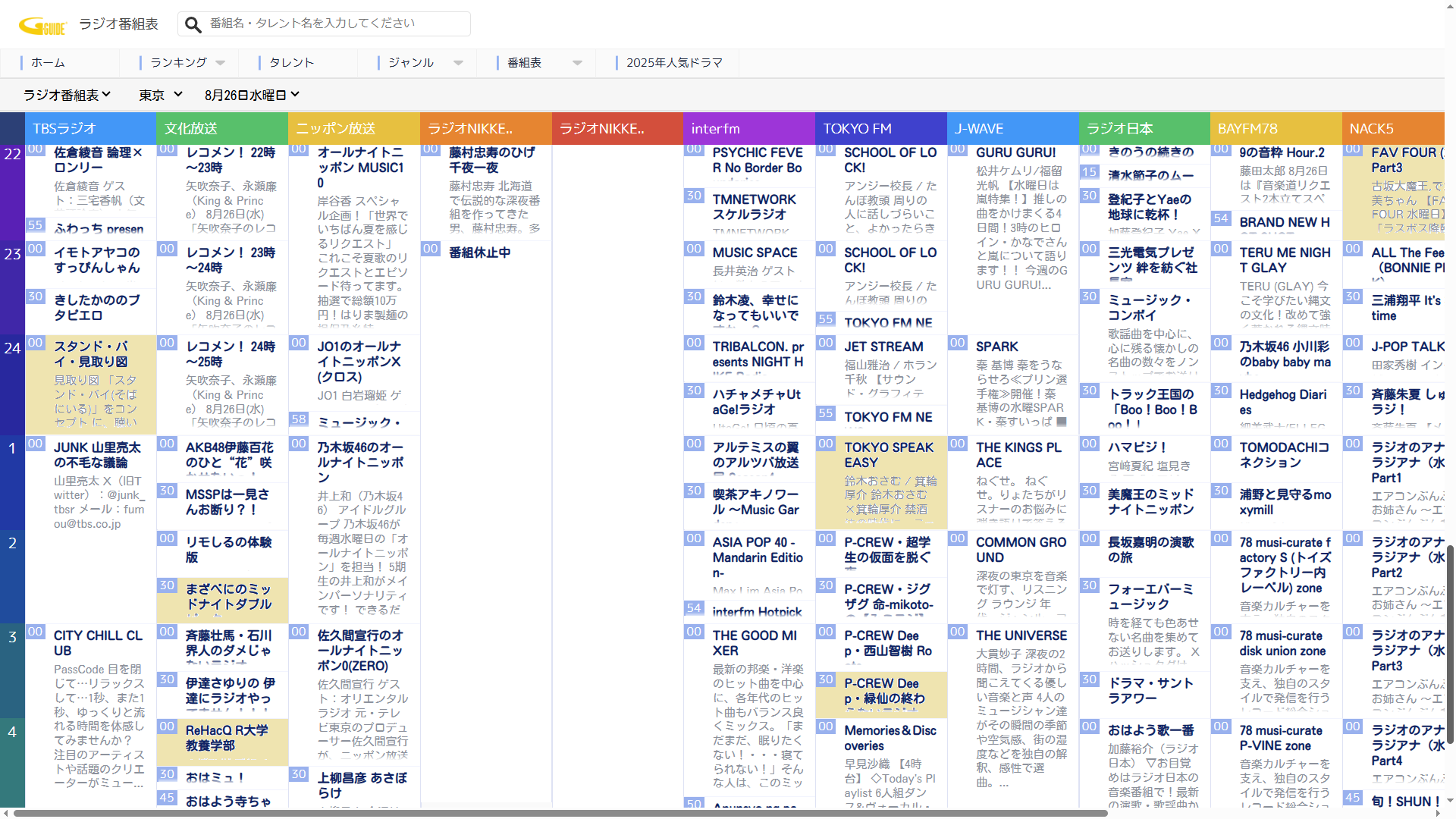Select the BAYFM78 station header

(1276, 129)
